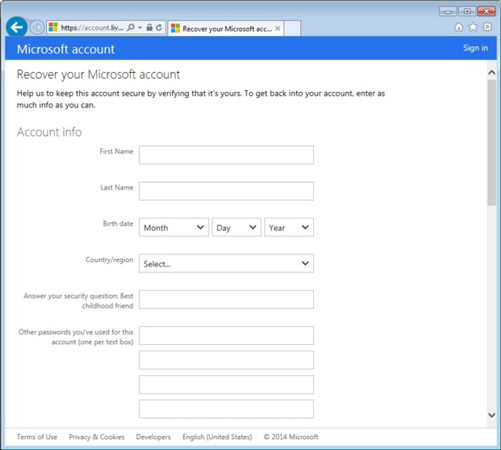Image resolution: width=501 pixels, height=450 pixels.
Task: Close the browser window
Action: point(486,12)
